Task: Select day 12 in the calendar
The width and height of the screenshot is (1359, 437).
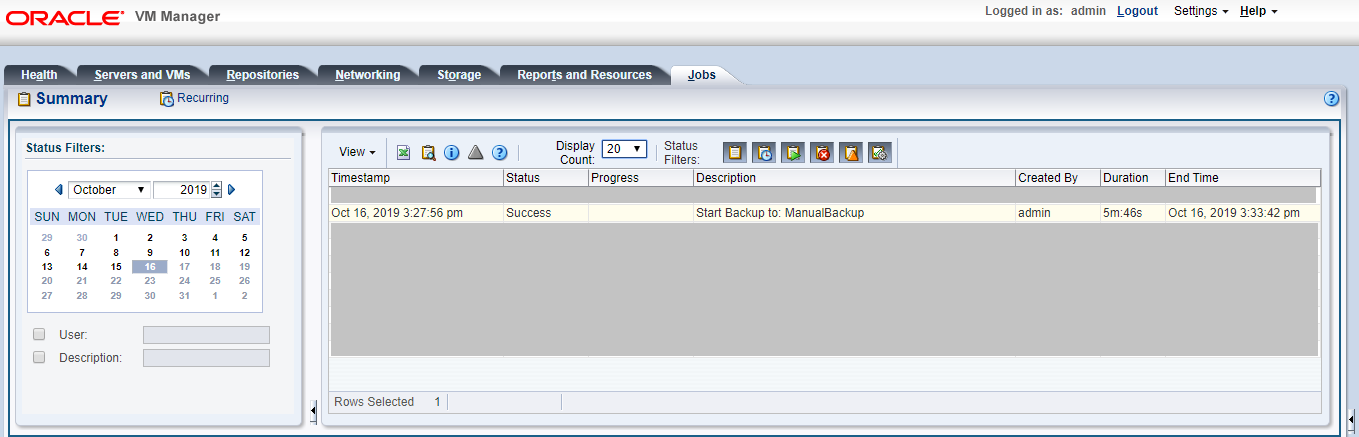Action: [244, 253]
